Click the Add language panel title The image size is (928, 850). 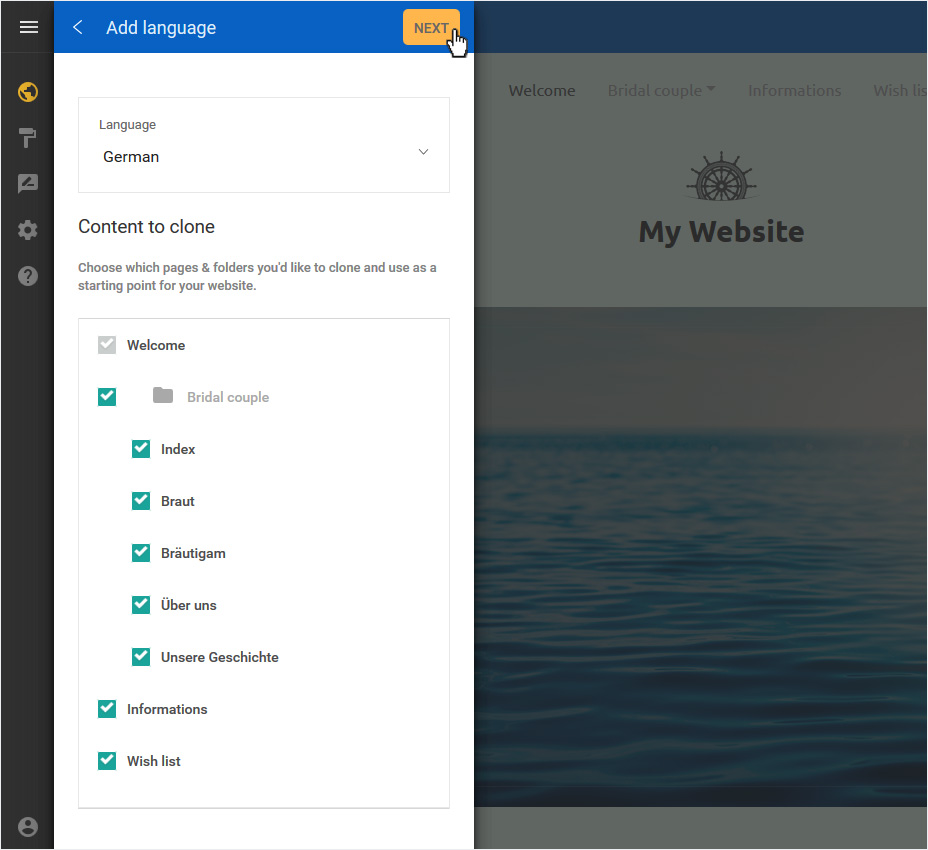[161, 28]
